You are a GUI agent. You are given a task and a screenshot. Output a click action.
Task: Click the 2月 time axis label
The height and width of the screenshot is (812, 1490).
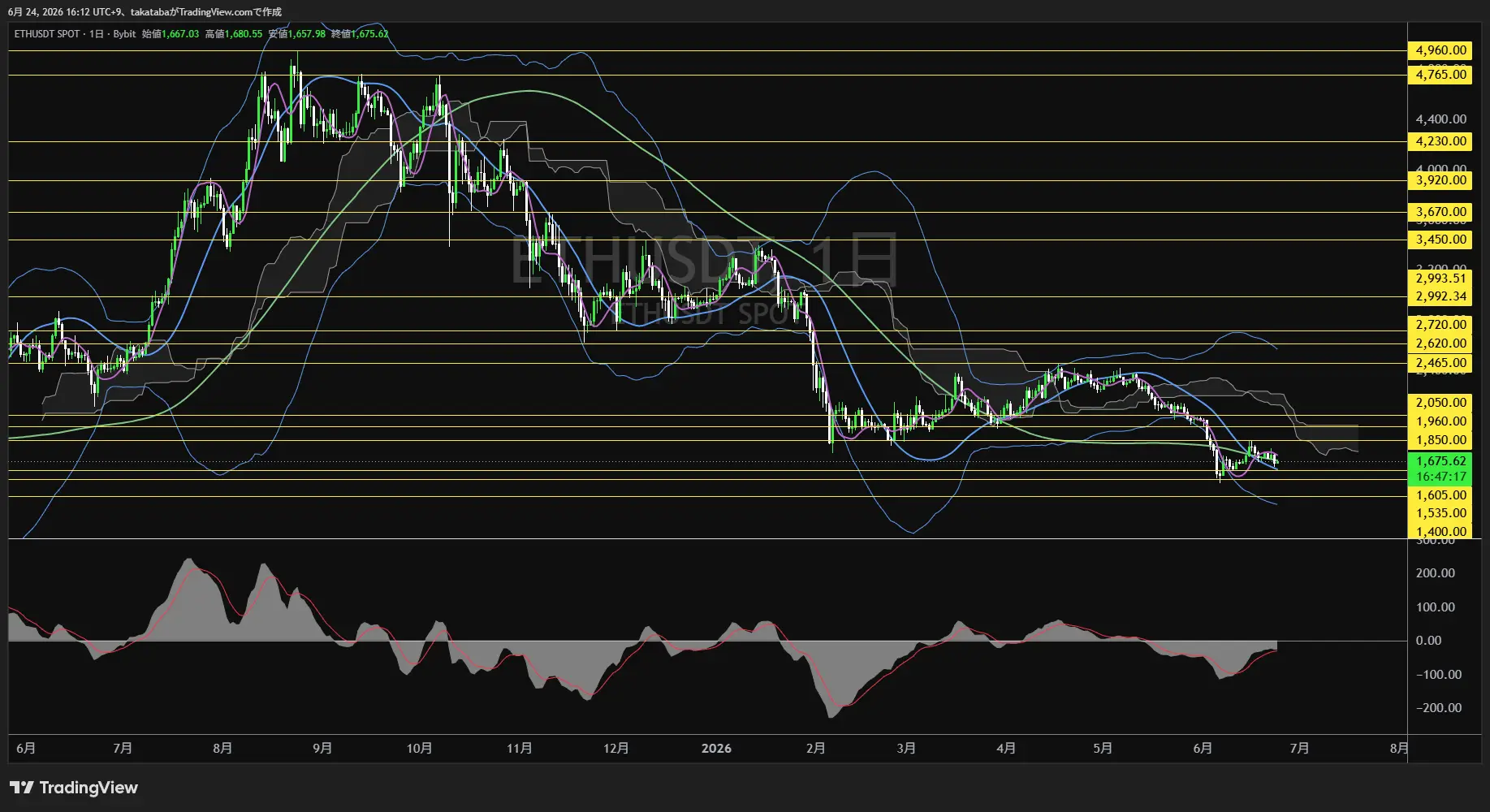pyautogui.click(x=816, y=748)
